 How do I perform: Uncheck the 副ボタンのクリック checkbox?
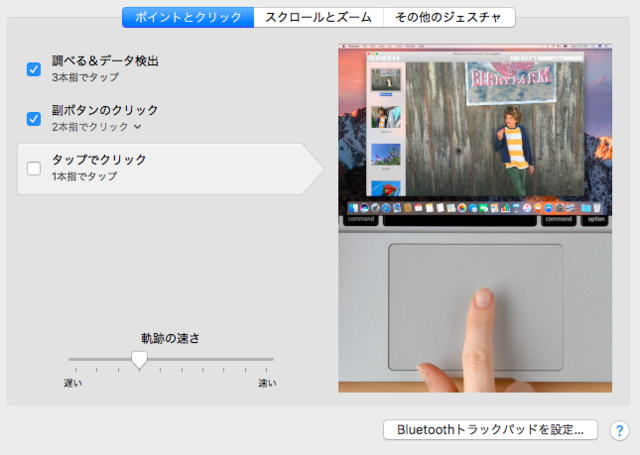(x=34, y=118)
